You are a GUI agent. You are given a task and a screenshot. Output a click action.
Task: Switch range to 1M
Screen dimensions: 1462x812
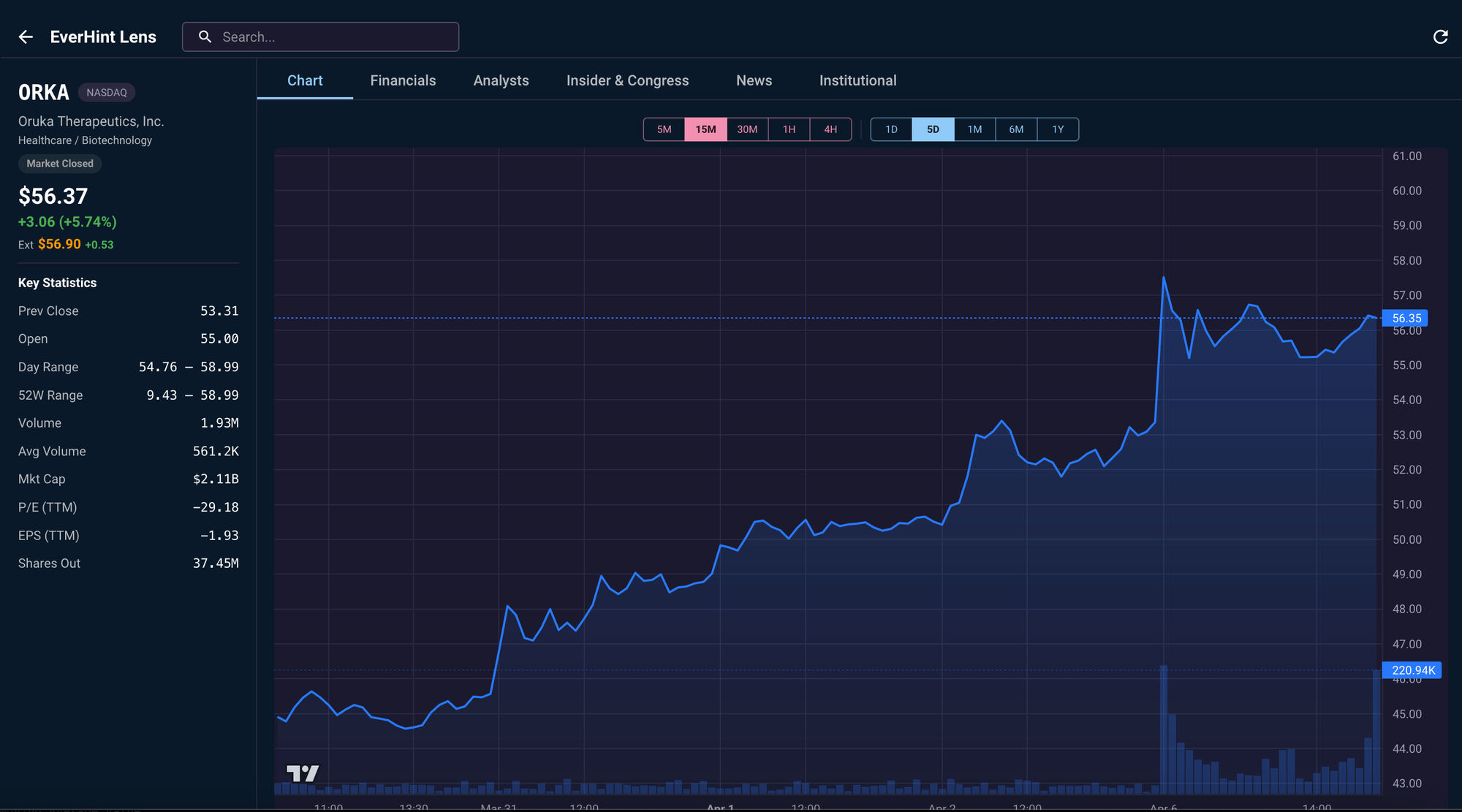click(974, 129)
